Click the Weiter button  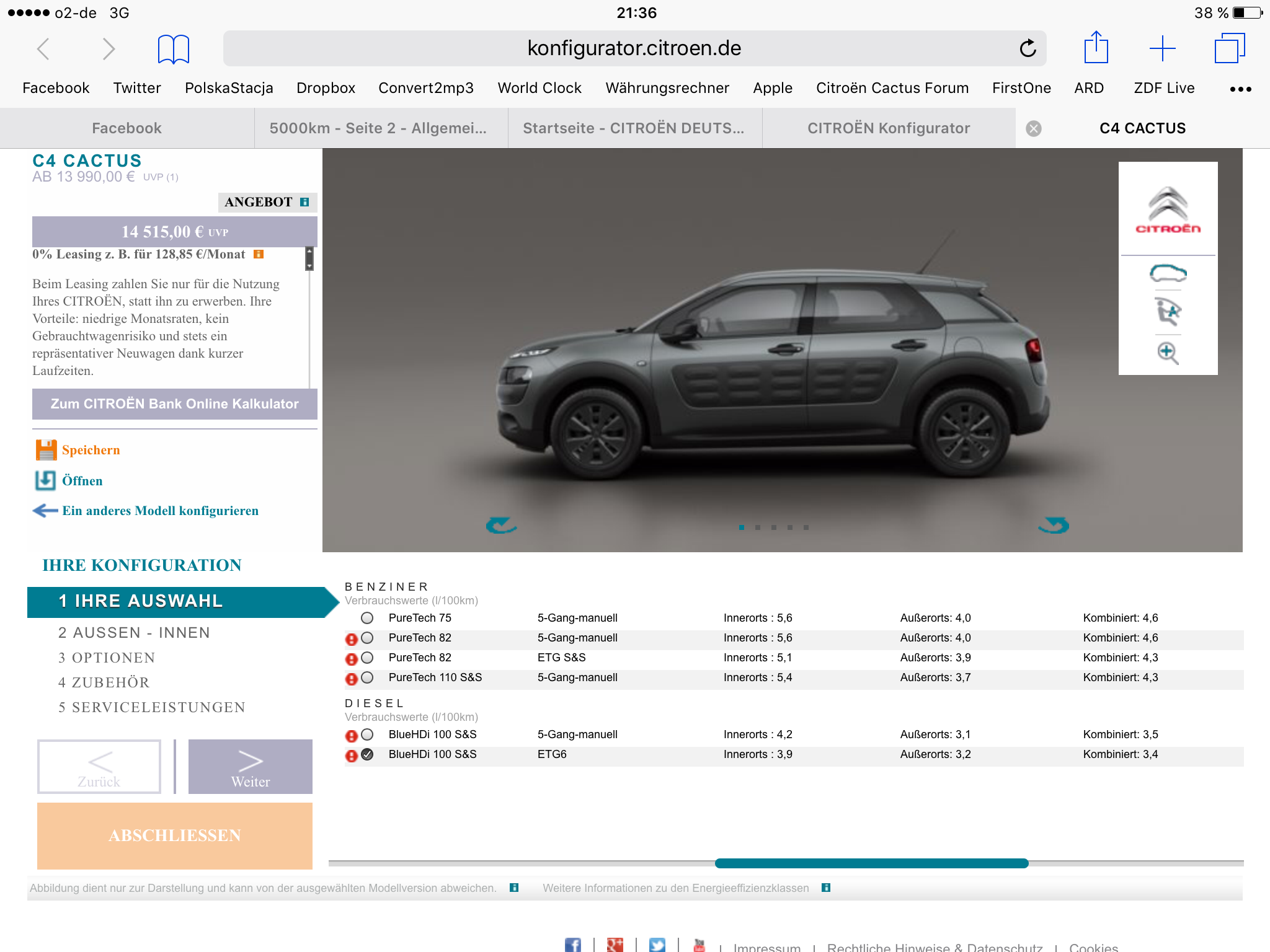point(251,767)
